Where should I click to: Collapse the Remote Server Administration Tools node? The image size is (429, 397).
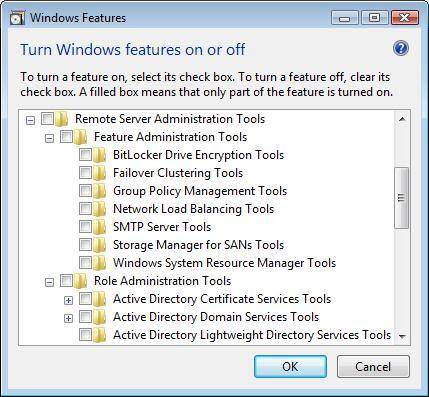click(30, 120)
